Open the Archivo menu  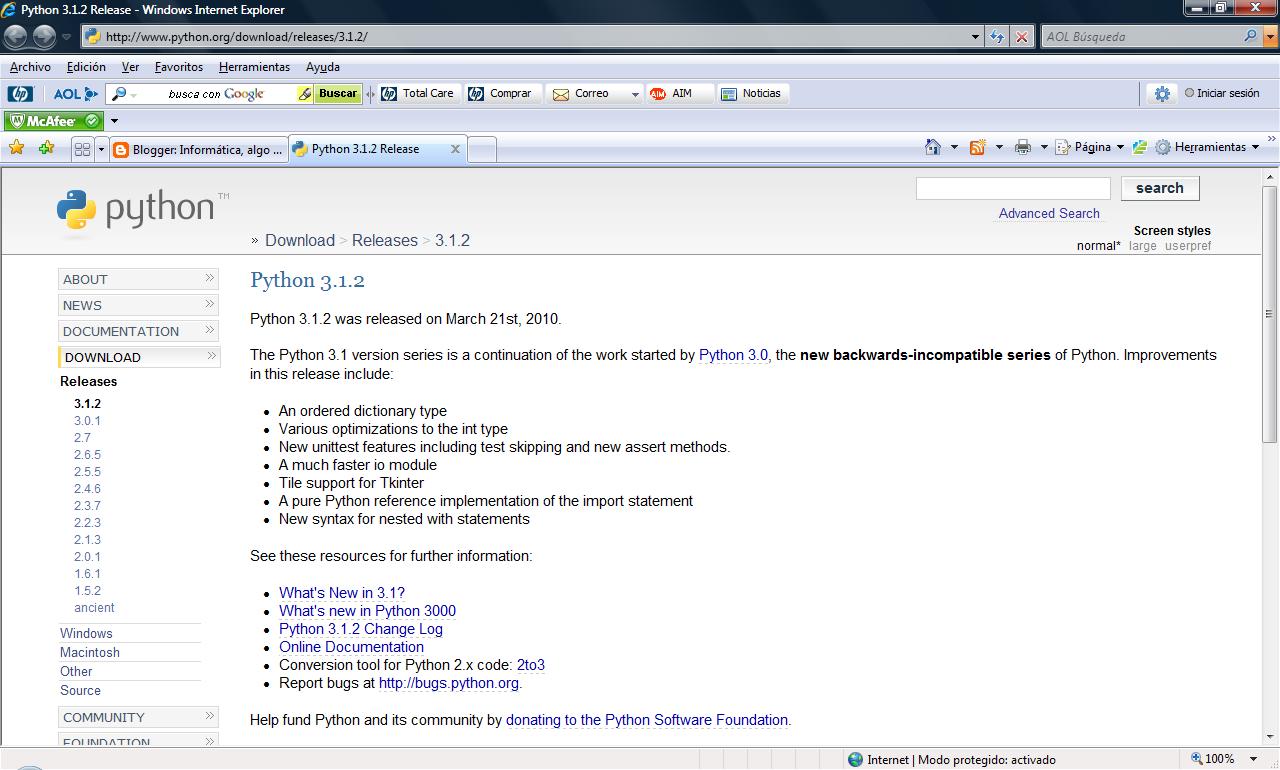click(30, 67)
